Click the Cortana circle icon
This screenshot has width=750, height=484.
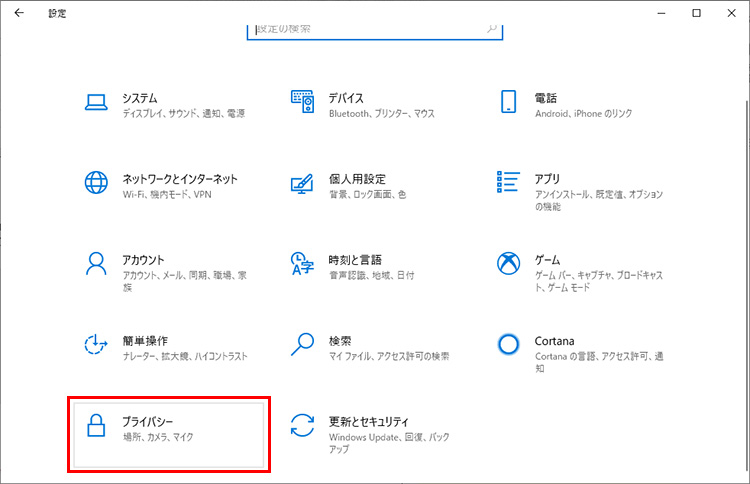click(x=509, y=345)
